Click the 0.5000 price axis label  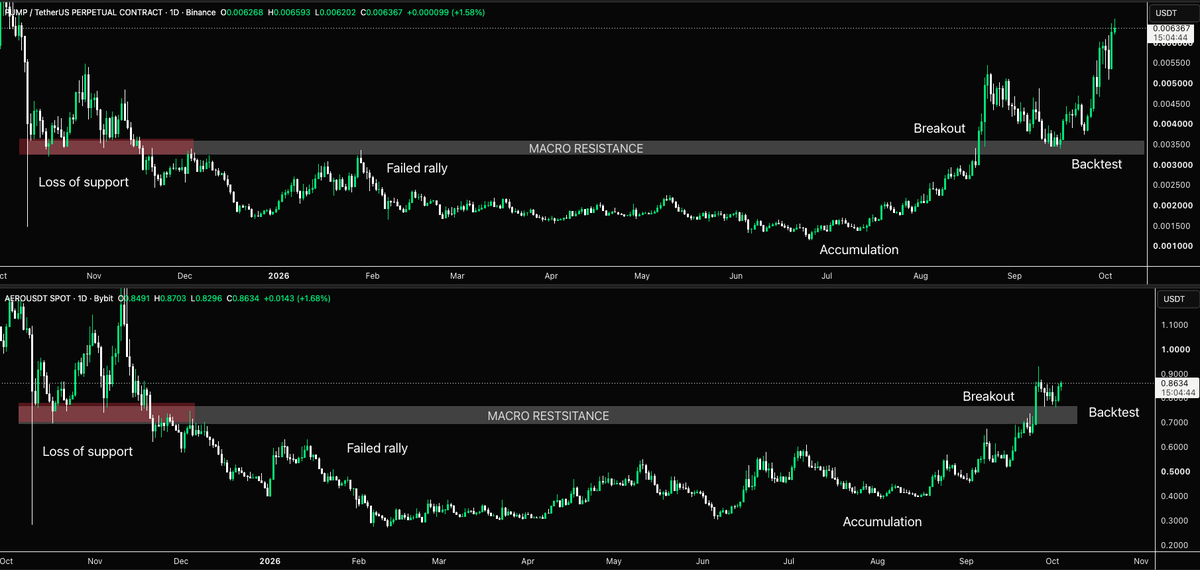(x=1174, y=471)
